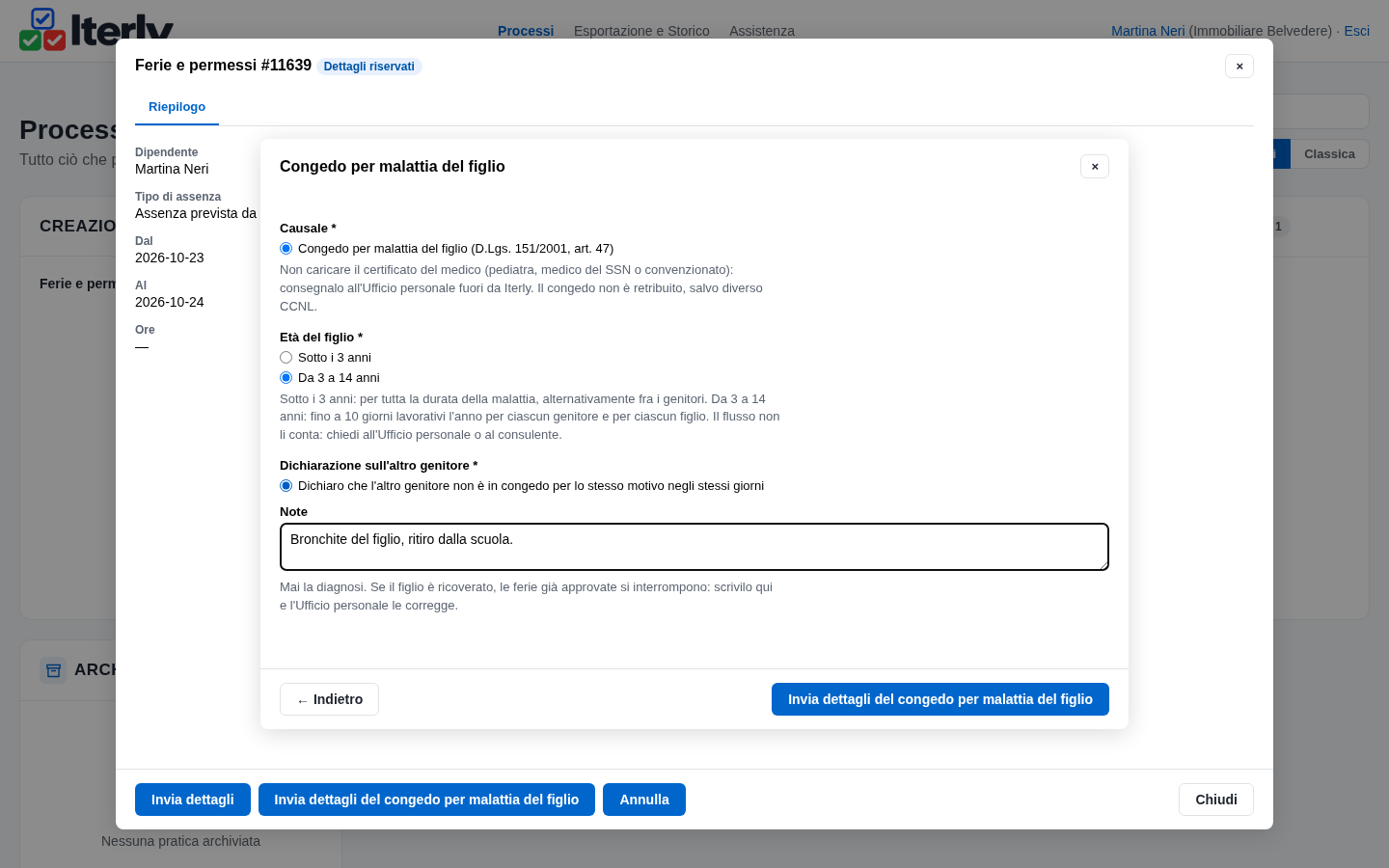Click the Chiudi button

coord(1216,800)
